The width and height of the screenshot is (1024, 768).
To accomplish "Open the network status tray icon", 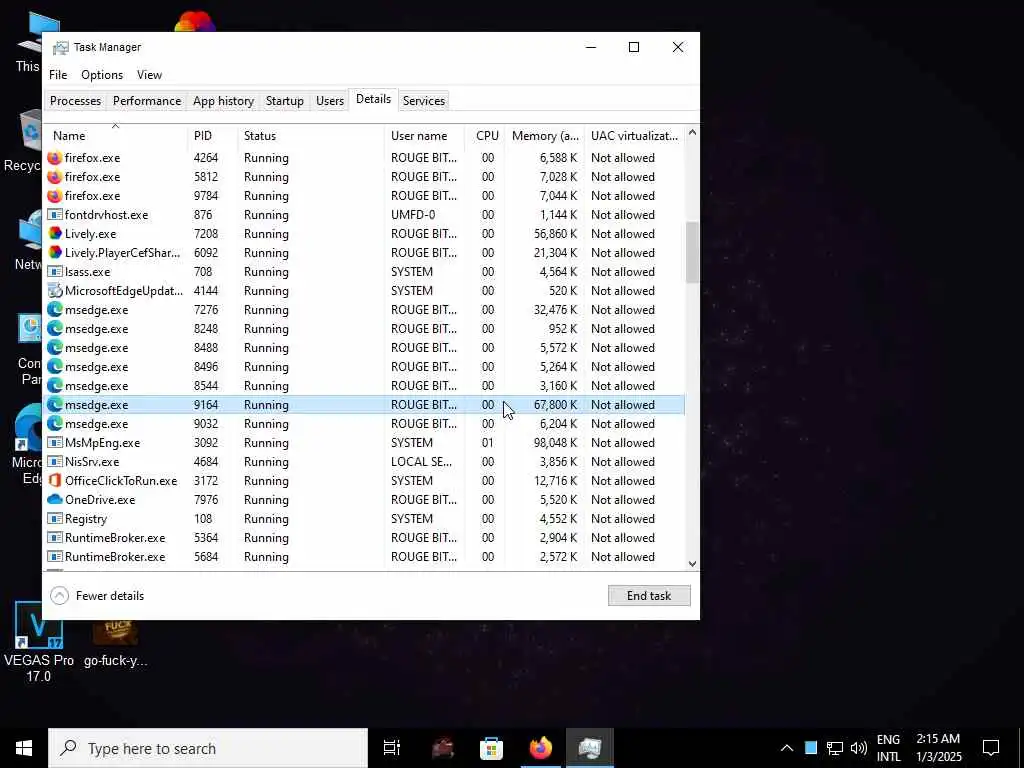I will 835,748.
